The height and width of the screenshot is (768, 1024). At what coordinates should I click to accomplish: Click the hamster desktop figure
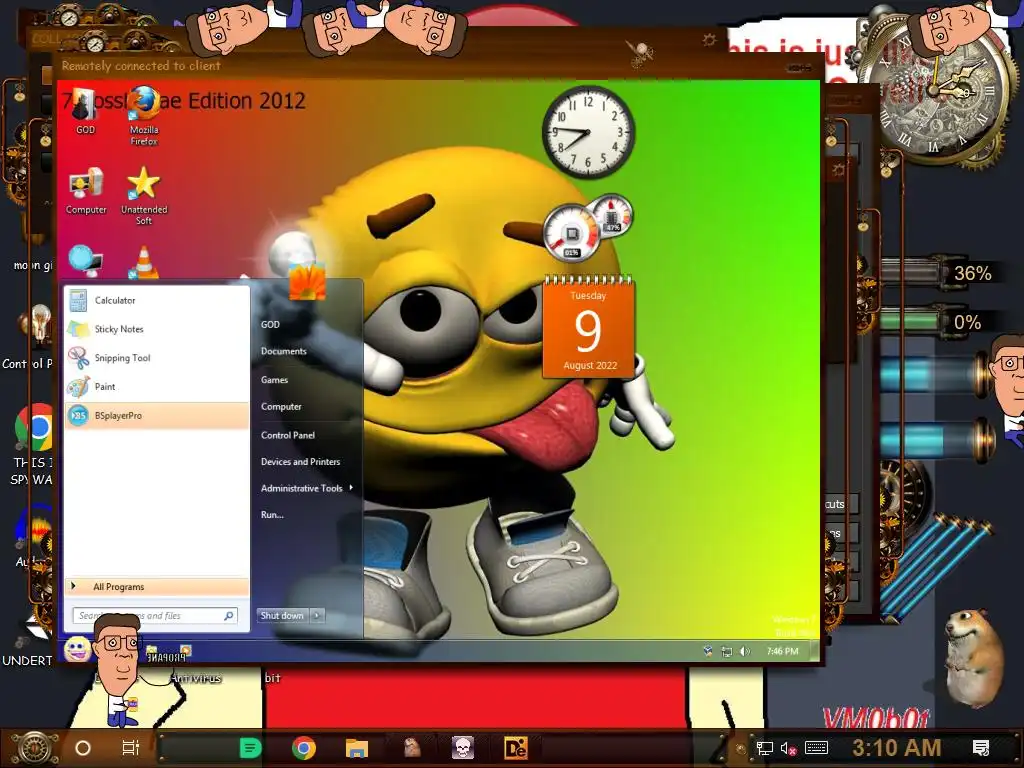tap(973, 656)
